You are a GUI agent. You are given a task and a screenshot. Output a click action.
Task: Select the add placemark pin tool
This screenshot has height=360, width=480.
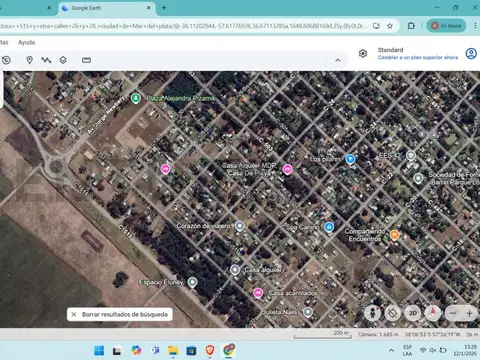[x=29, y=60]
